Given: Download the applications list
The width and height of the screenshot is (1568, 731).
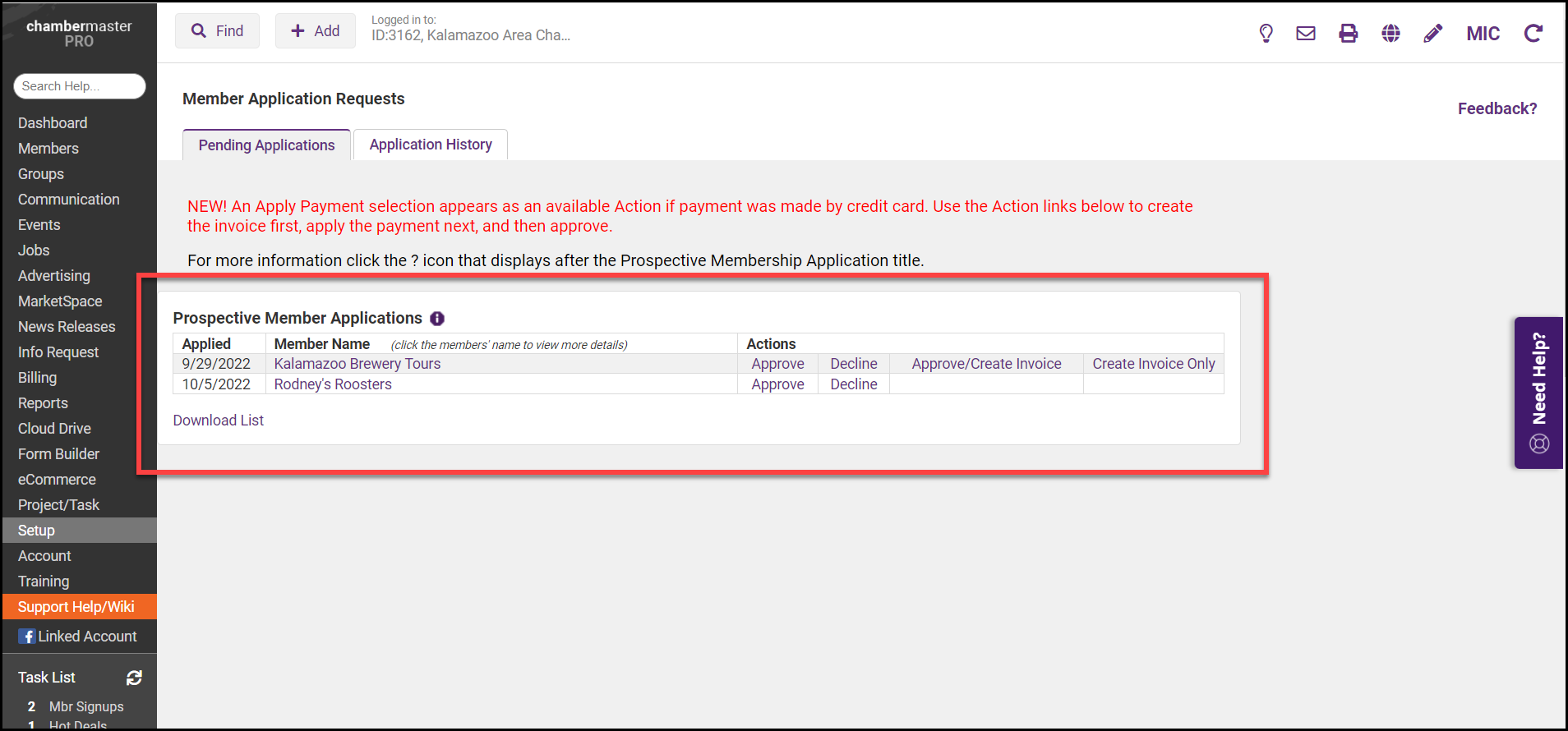Looking at the screenshot, I should coord(218,421).
